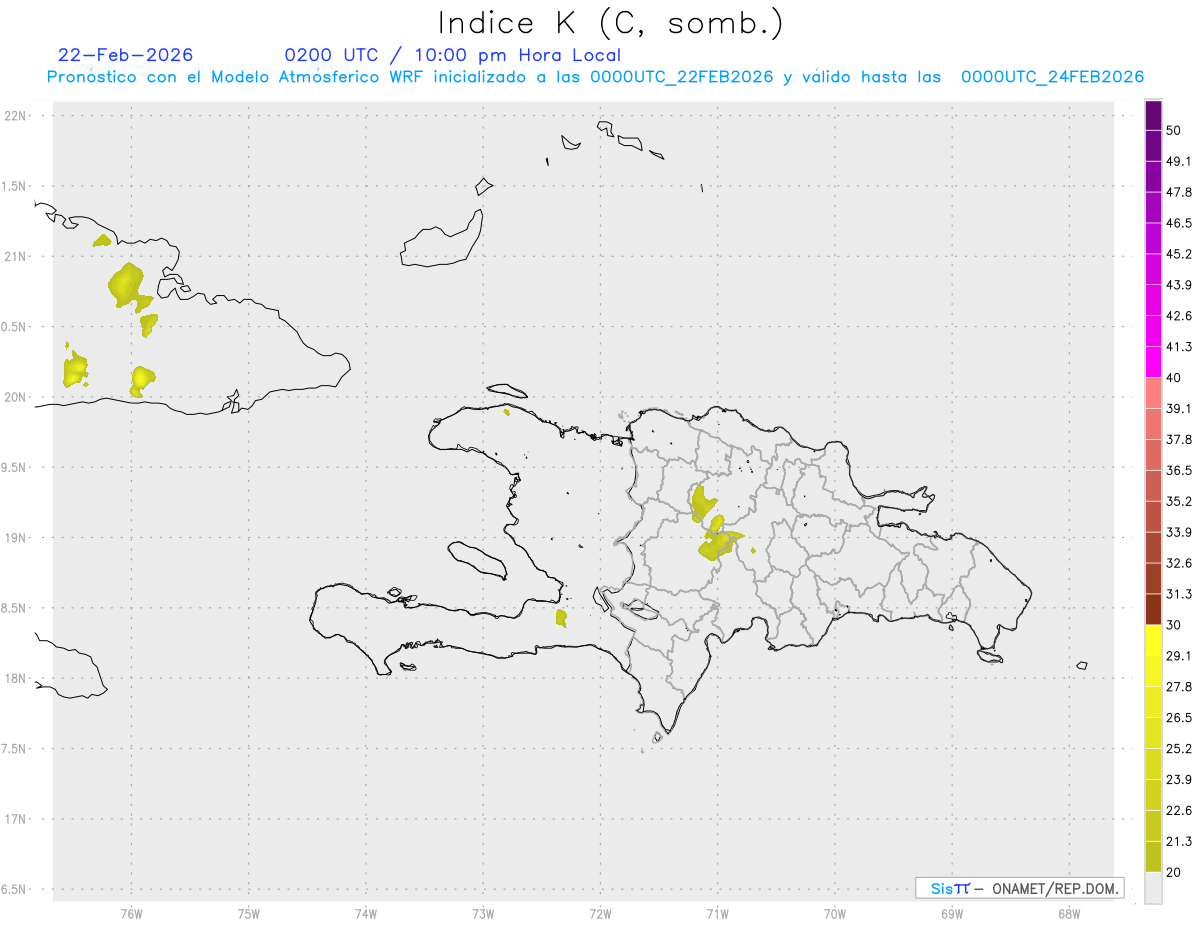Click the longitude axis label "68W"
This screenshot has width=1200, height=927.
click(1069, 914)
